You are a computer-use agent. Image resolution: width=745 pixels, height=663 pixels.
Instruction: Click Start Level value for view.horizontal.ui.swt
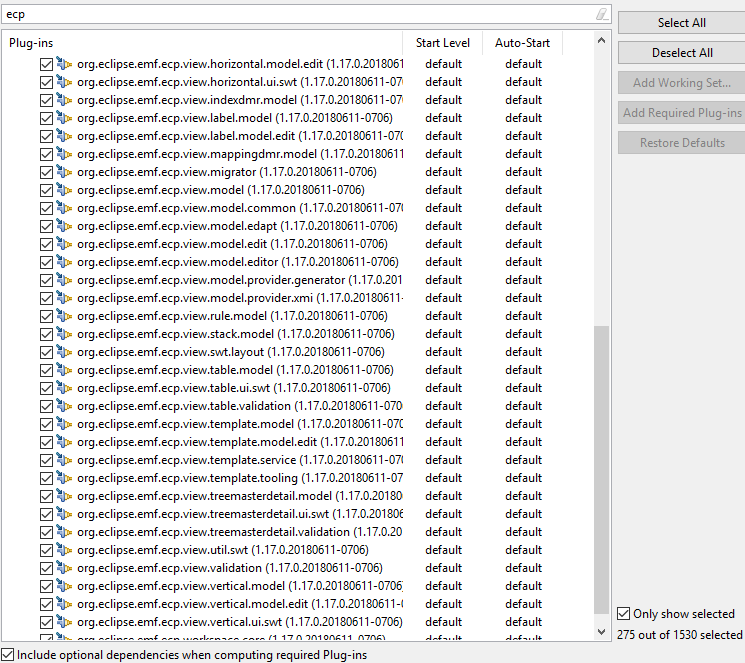pos(443,82)
